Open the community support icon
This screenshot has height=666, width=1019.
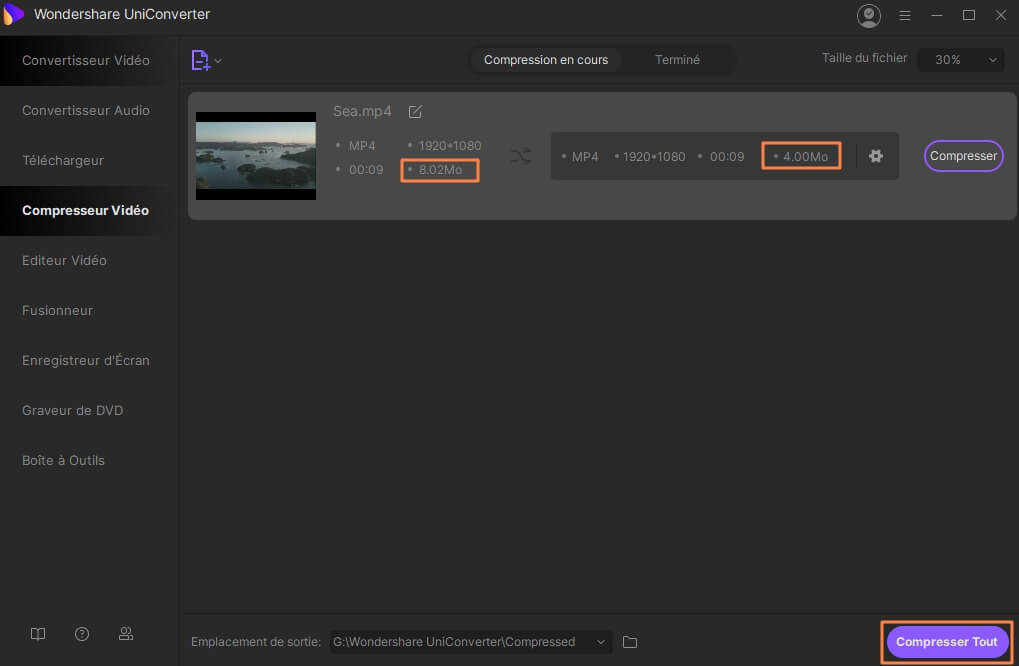click(125, 634)
